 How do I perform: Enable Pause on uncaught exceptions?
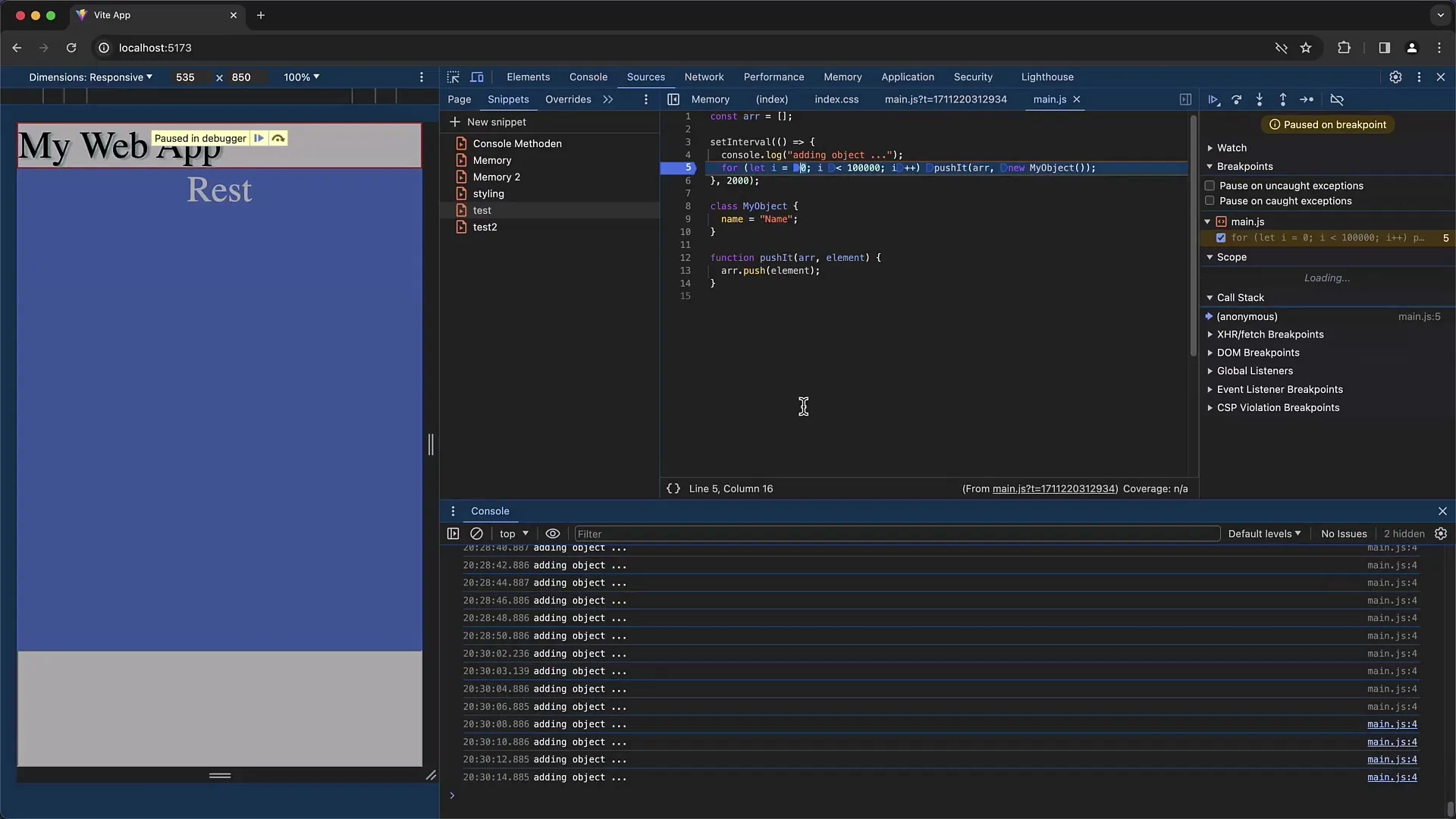1210,186
